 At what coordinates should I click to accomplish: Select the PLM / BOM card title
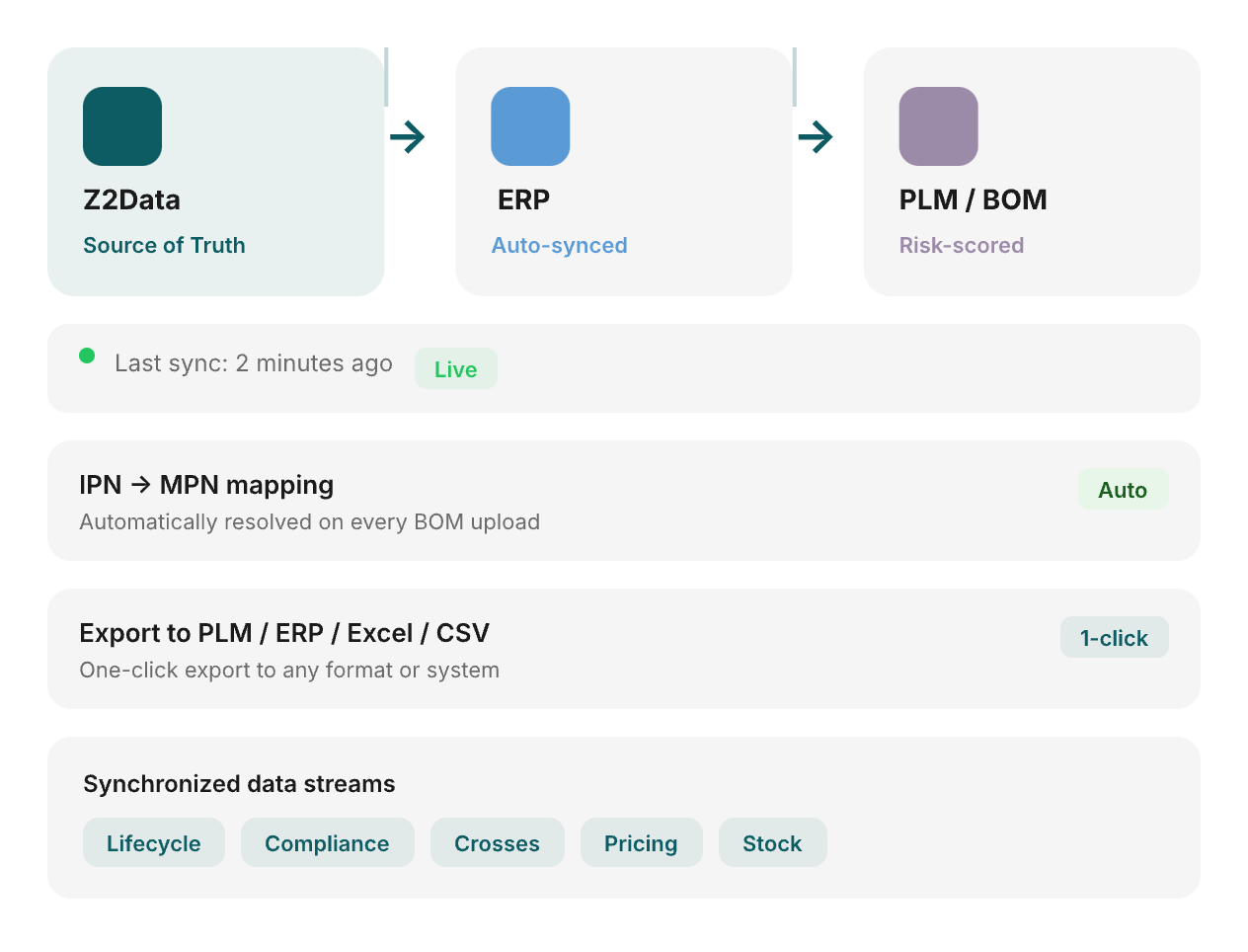tap(973, 199)
